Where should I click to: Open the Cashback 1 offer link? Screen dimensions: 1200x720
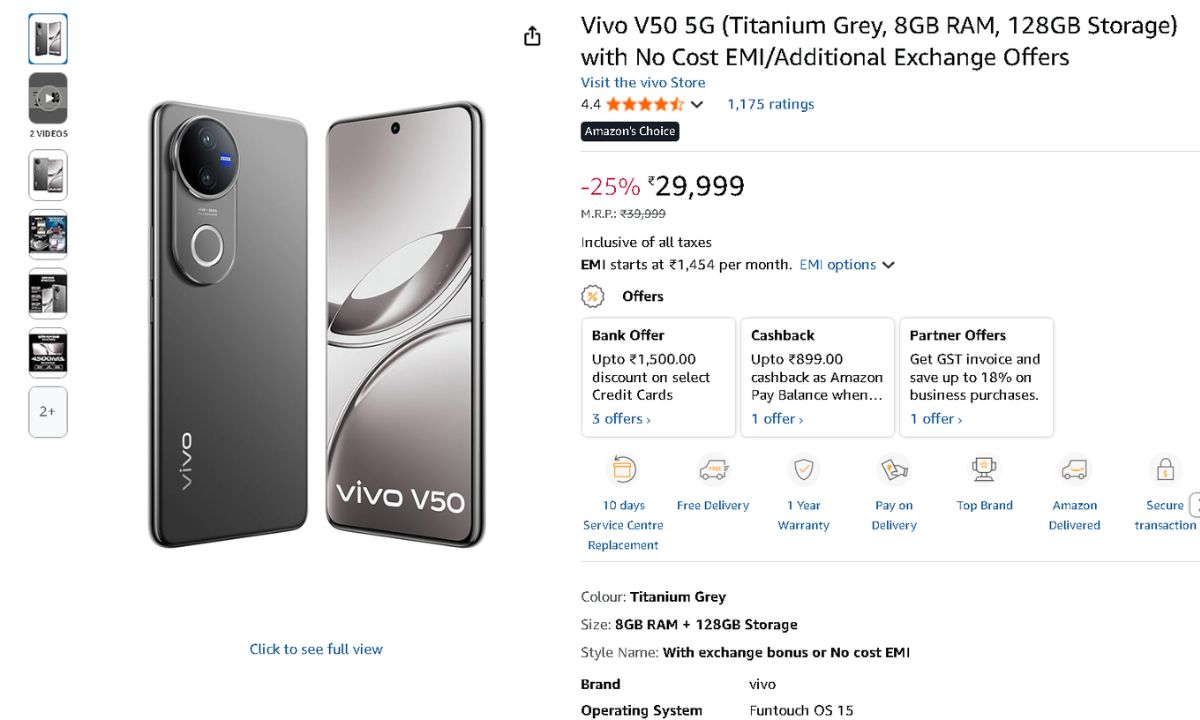click(777, 419)
